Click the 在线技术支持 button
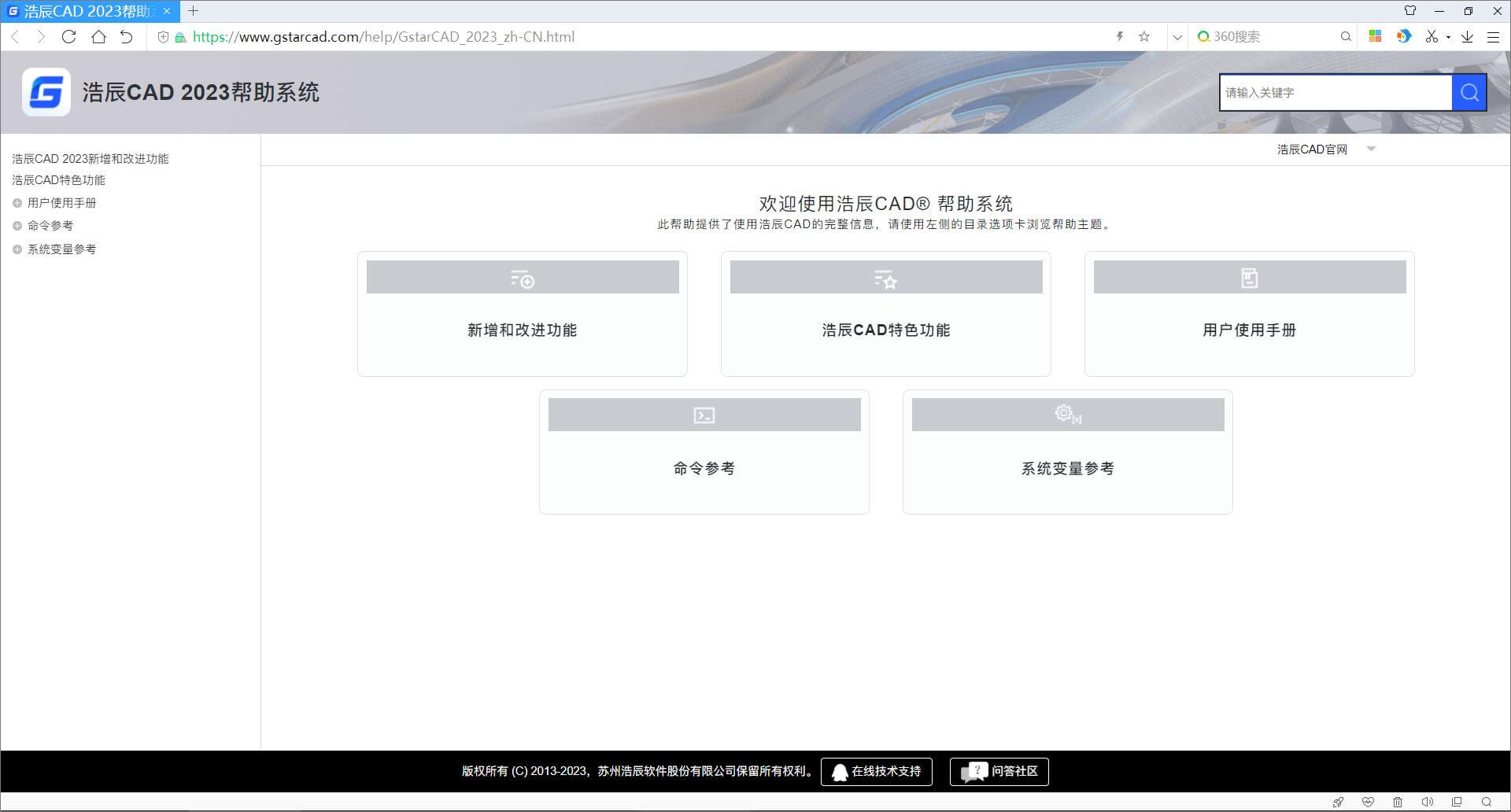This screenshot has width=1511, height=812. [x=877, y=772]
